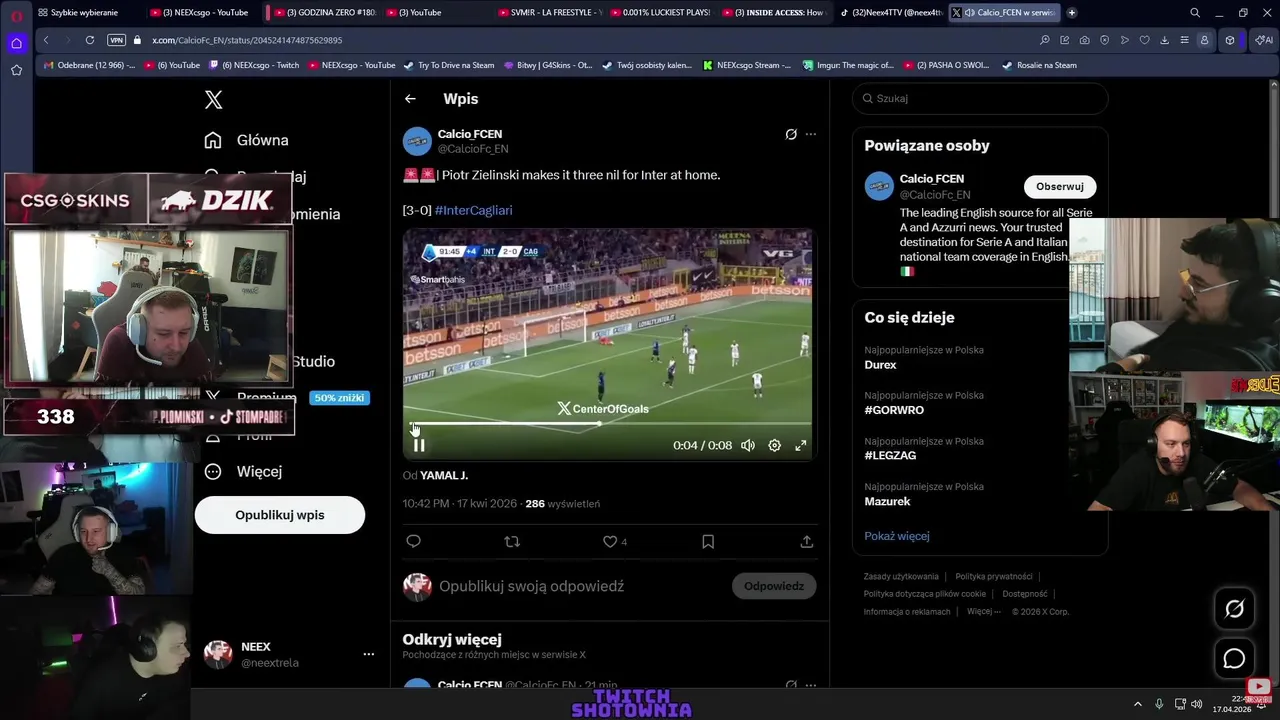The height and width of the screenshot is (720, 1280).
Task: Switch to GODZINA ZERO tab
Action: click(323, 13)
